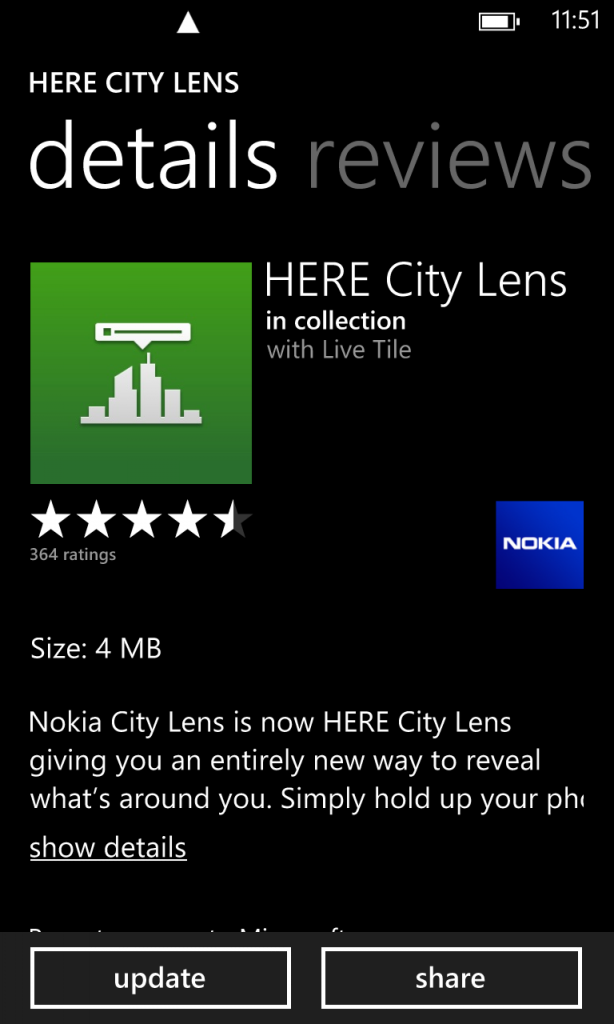Tap the location arrow in status bar
Screen dimensions: 614x1024
[x=188, y=23]
